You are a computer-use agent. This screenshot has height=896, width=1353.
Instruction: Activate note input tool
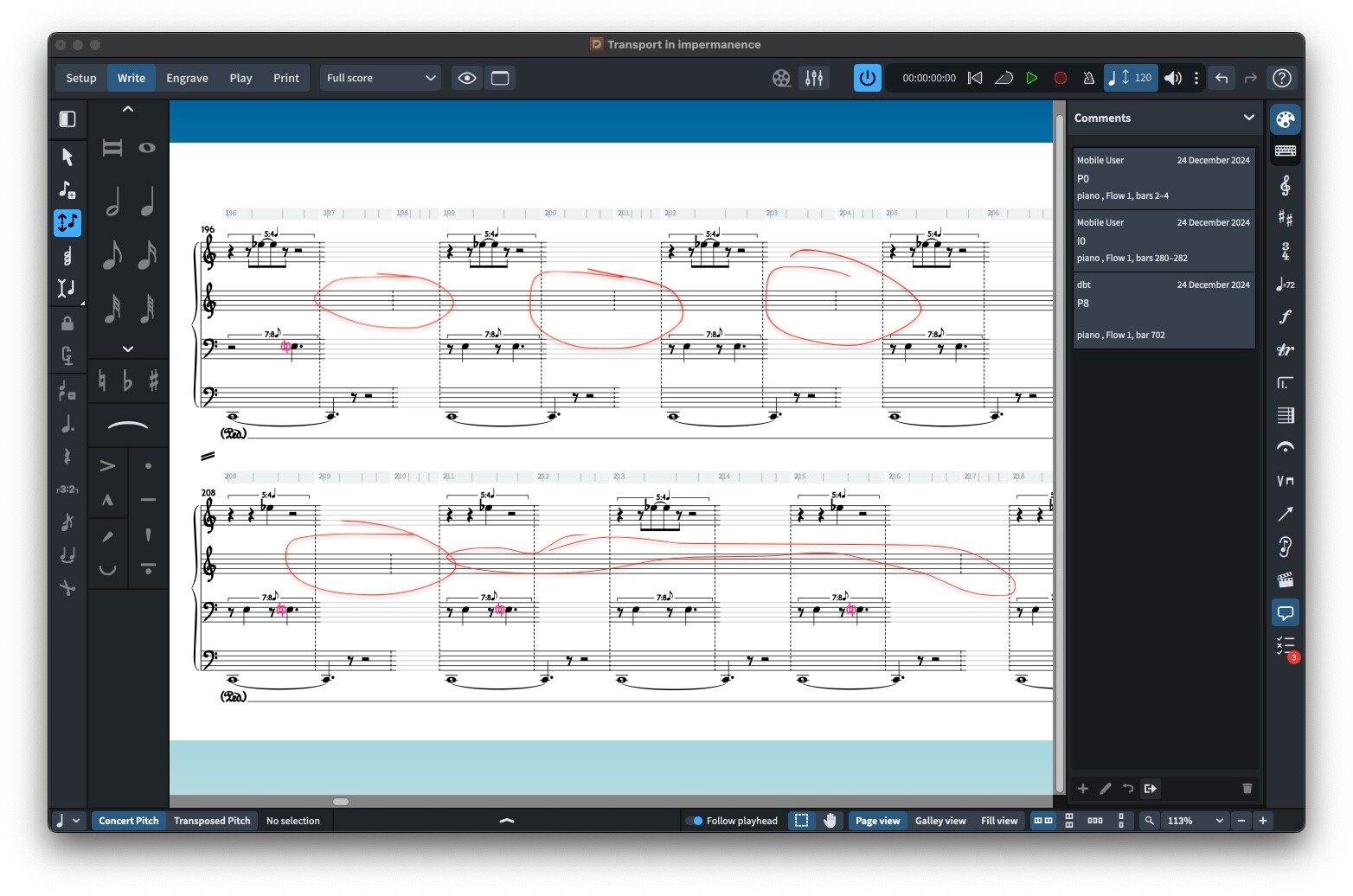[67, 189]
